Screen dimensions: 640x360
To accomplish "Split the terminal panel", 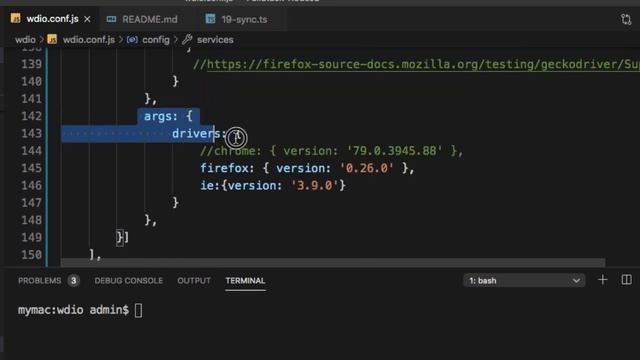I will (x=627, y=280).
